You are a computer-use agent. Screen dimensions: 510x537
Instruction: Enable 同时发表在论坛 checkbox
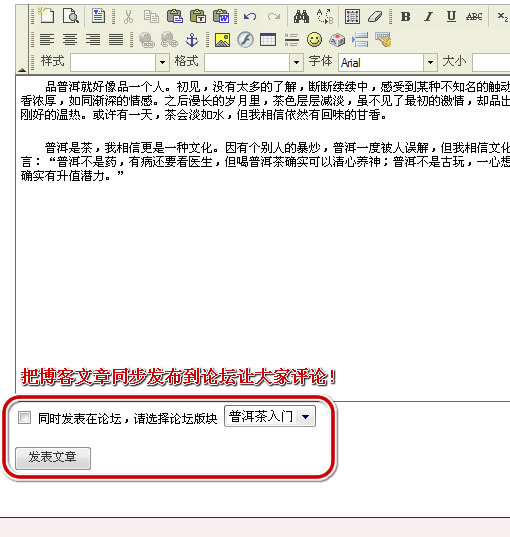(24, 417)
